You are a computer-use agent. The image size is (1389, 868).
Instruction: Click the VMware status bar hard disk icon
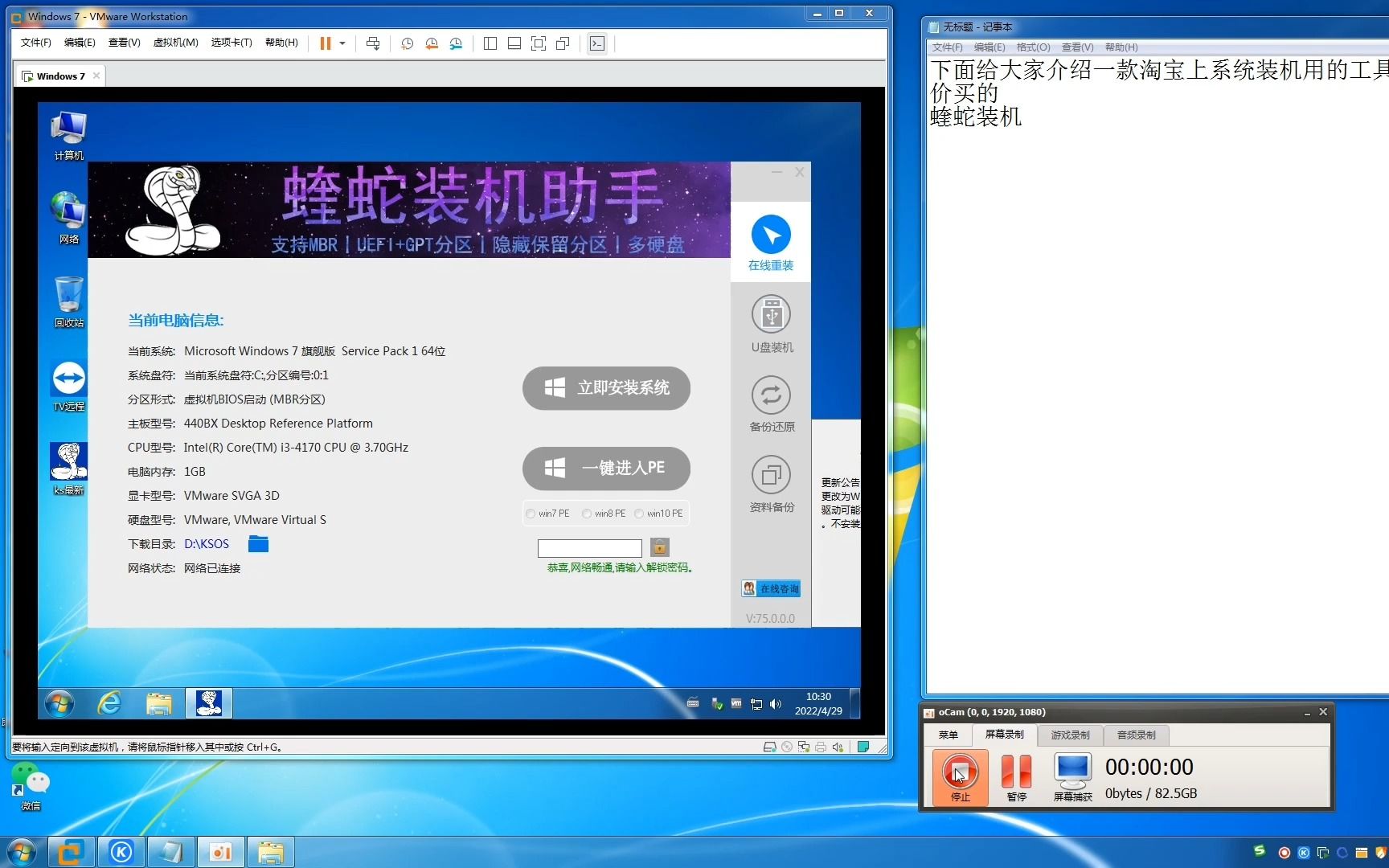point(769,747)
